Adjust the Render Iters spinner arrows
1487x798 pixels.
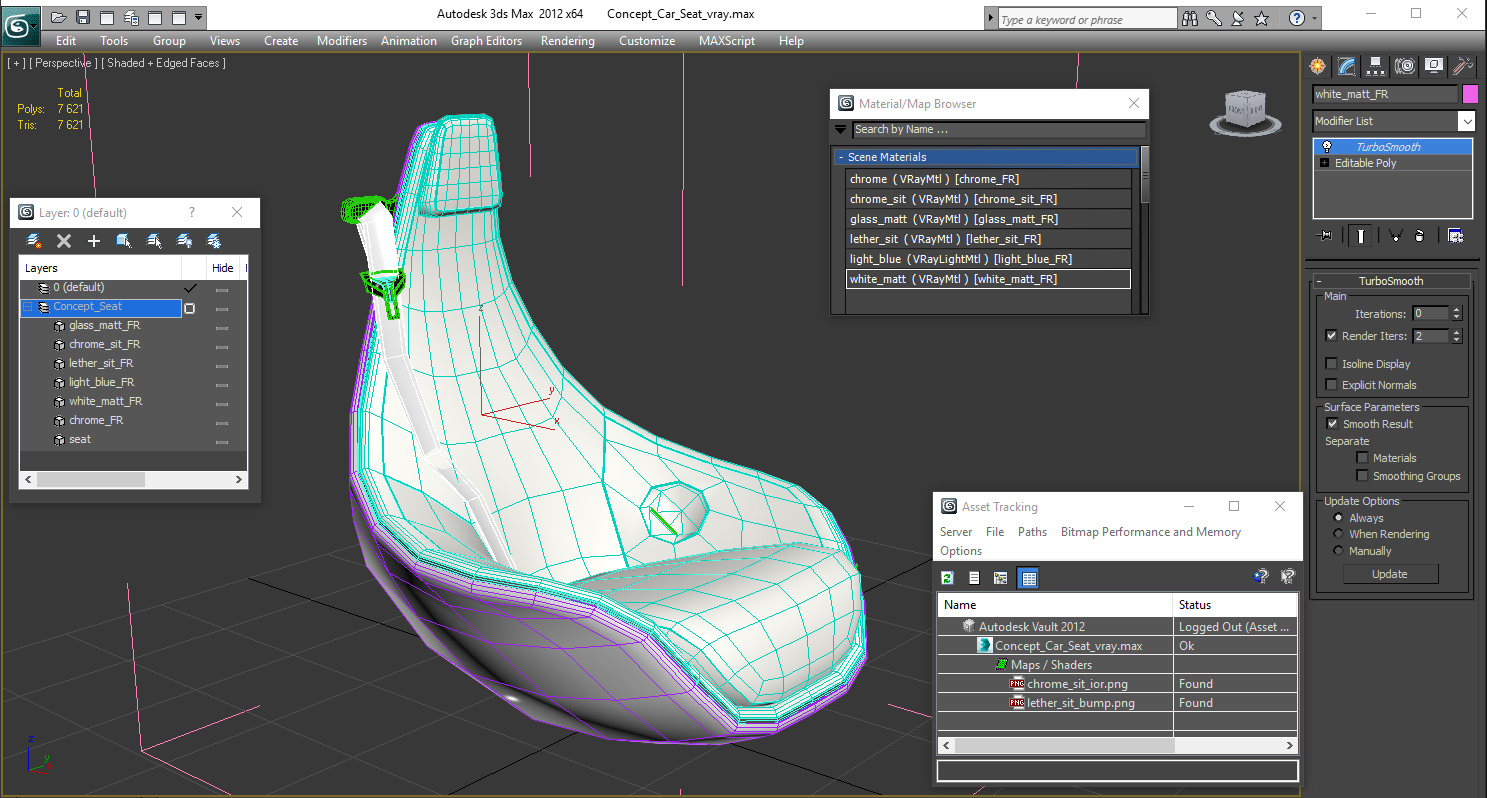point(1456,336)
